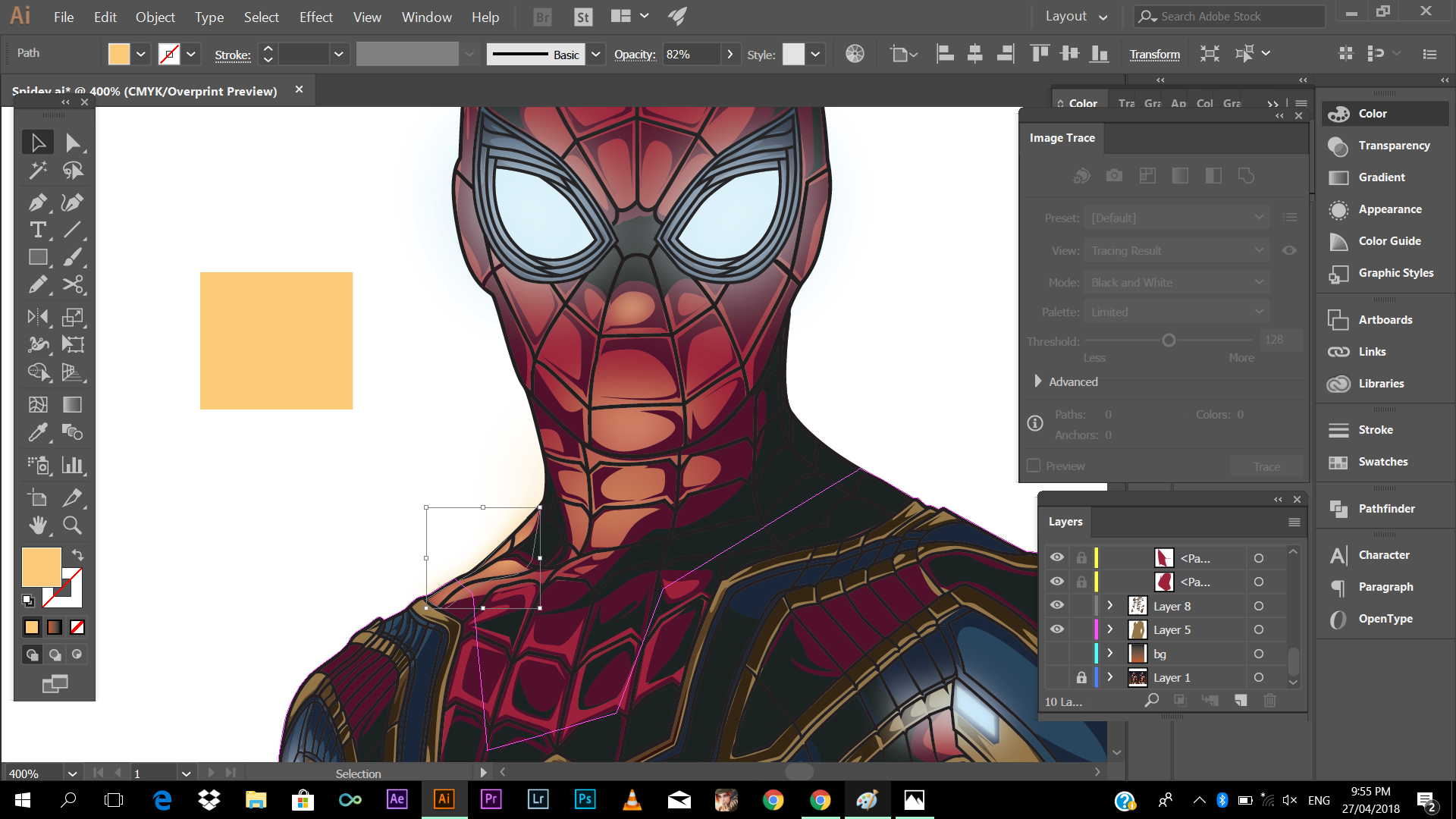Viewport: 1456px width, 819px height.
Task: Click the Stroke label link
Action: (233, 55)
